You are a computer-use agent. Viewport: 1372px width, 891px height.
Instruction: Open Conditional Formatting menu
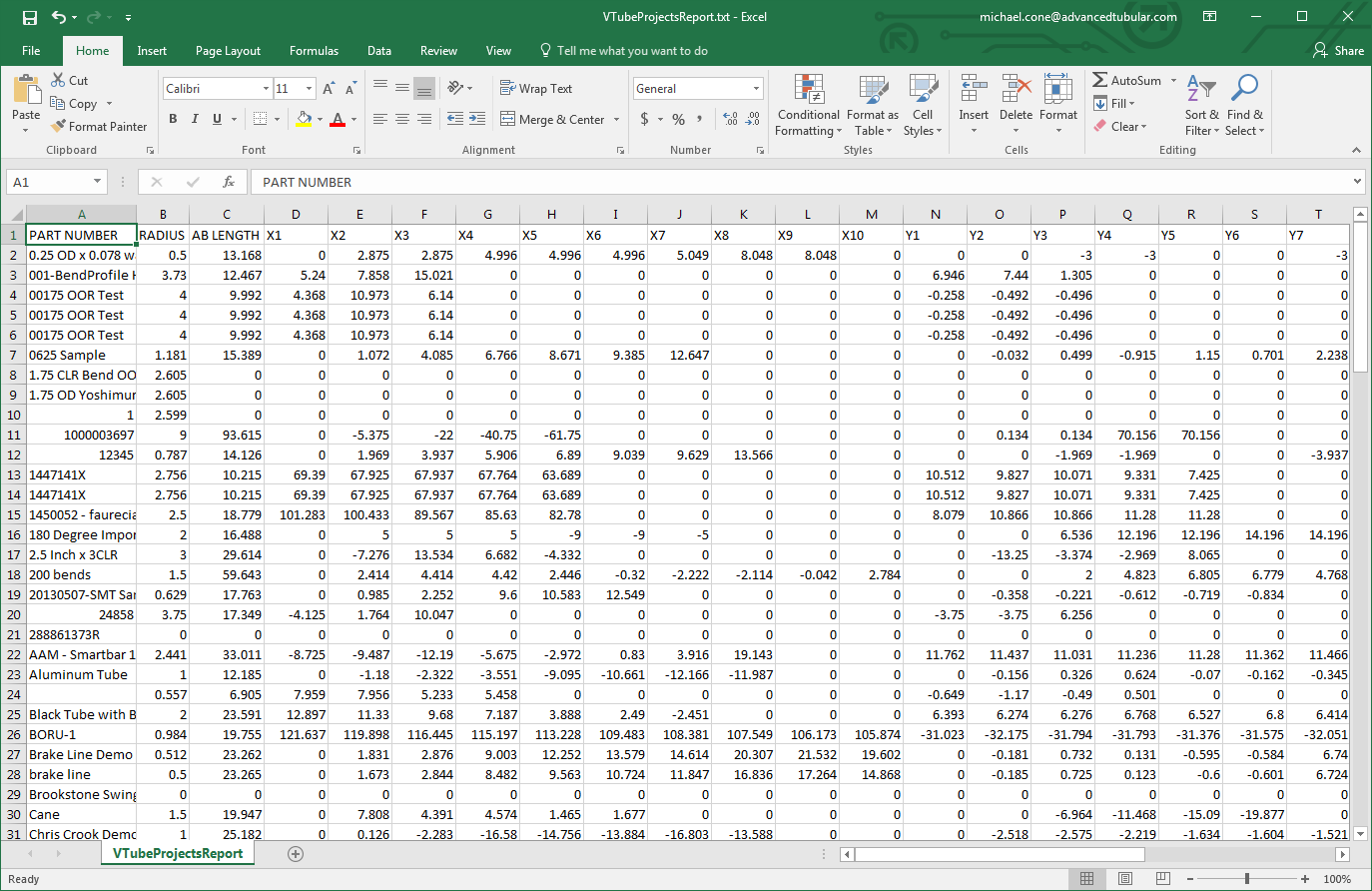tap(808, 105)
